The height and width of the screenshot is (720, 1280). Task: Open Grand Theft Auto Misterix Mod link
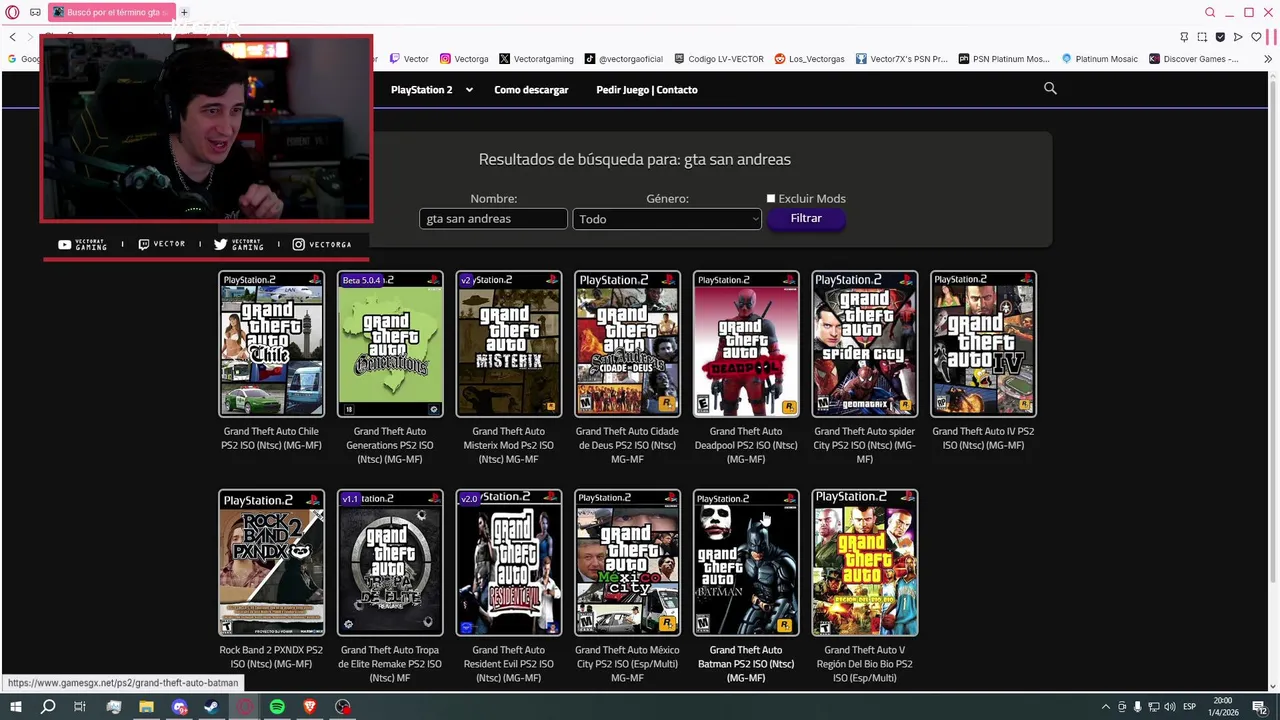pyautogui.click(x=508, y=445)
